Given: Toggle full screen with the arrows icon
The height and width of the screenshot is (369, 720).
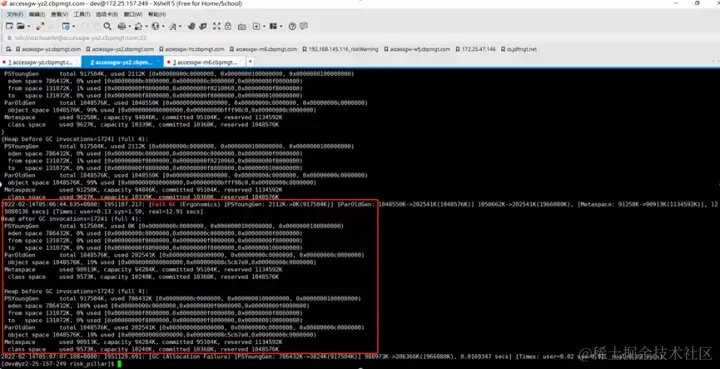Looking at the screenshot, I should click(x=217, y=26).
